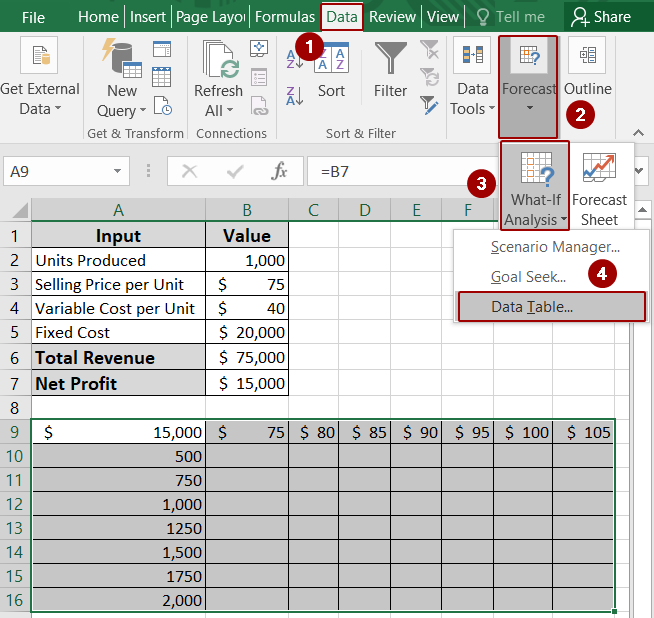
Task: Click the cell 'Fixed Cost'
Action: (x=118, y=332)
